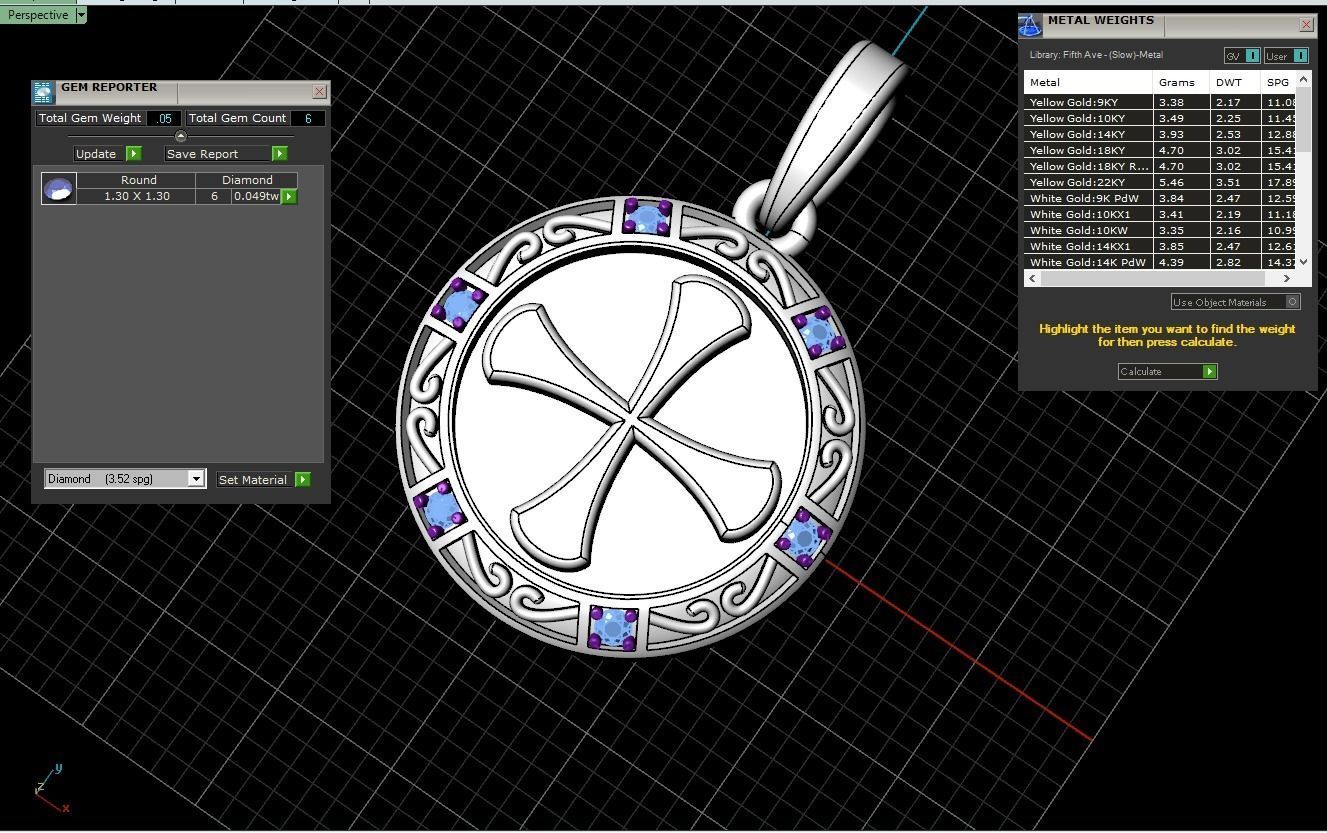Select White Gold:10KX1 row
The width and height of the screenshot is (1327, 833).
[x=1160, y=214]
